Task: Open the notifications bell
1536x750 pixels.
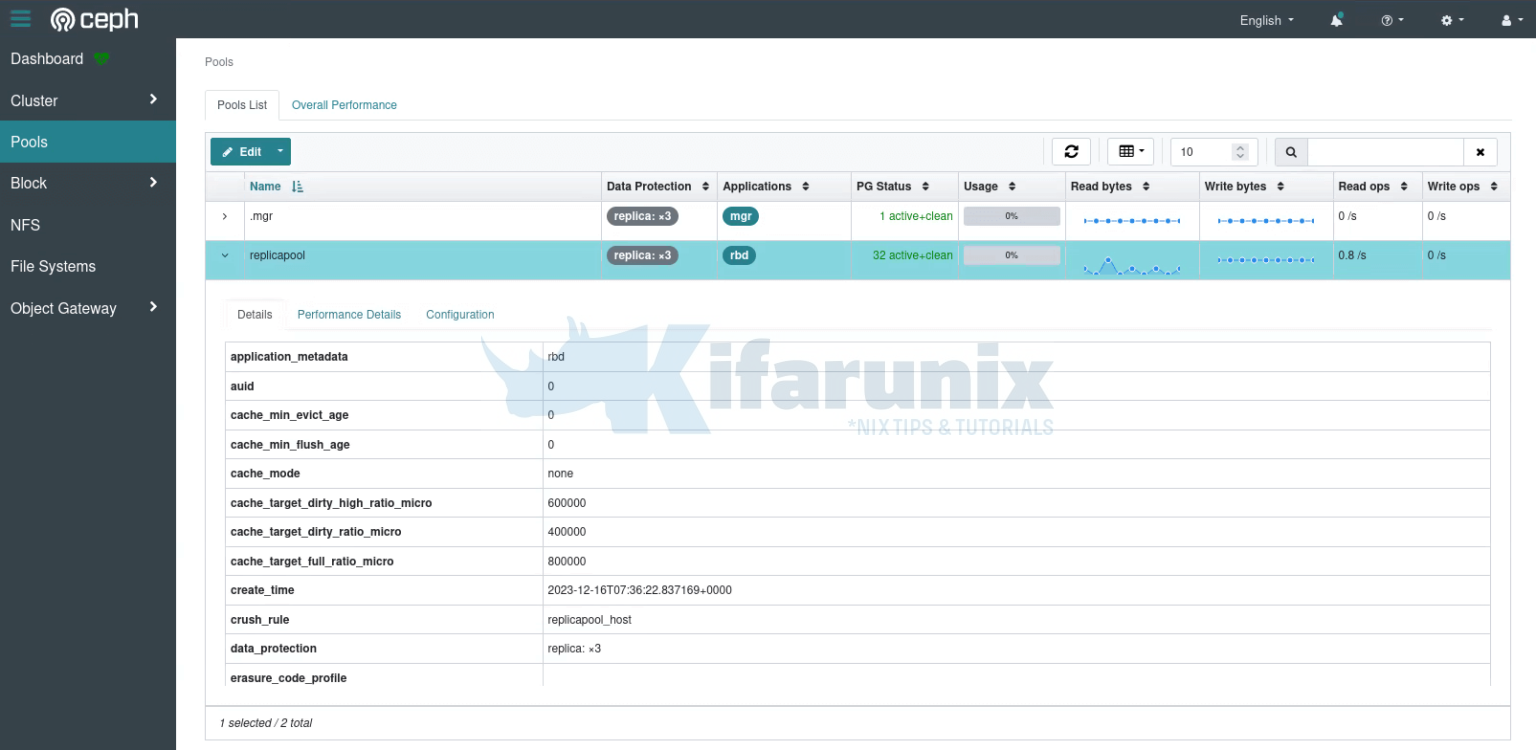Action: [1336, 20]
